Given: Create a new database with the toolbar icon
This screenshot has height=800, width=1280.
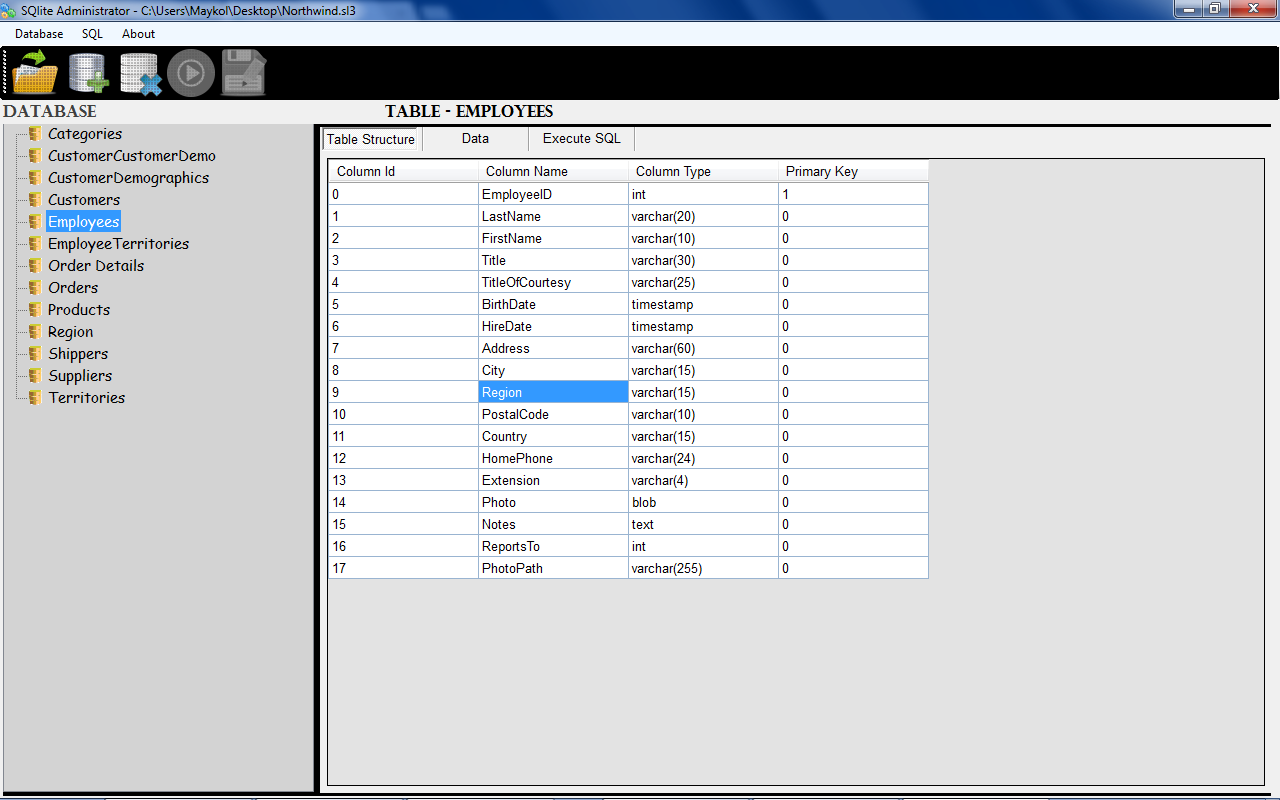Looking at the screenshot, I should pyautogui.click(x=87, y=72).
